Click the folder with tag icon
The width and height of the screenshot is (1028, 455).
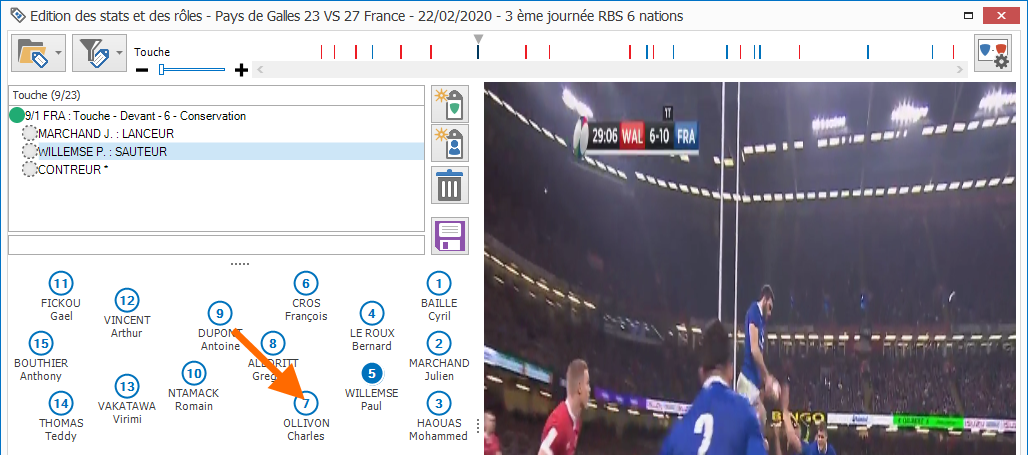(x=32, y=53)
